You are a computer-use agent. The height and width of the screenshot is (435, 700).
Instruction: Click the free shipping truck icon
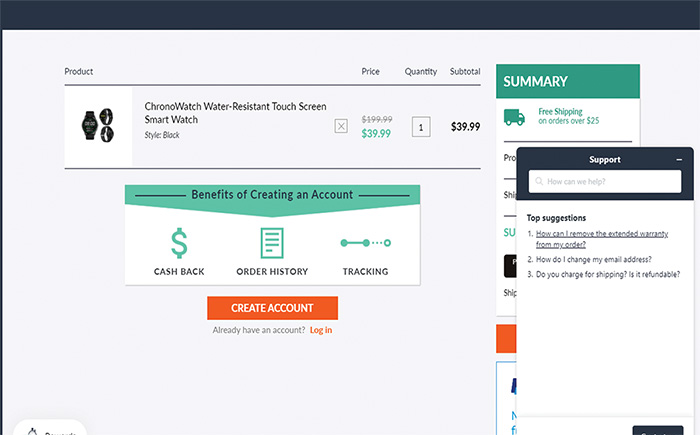(514, 117)
